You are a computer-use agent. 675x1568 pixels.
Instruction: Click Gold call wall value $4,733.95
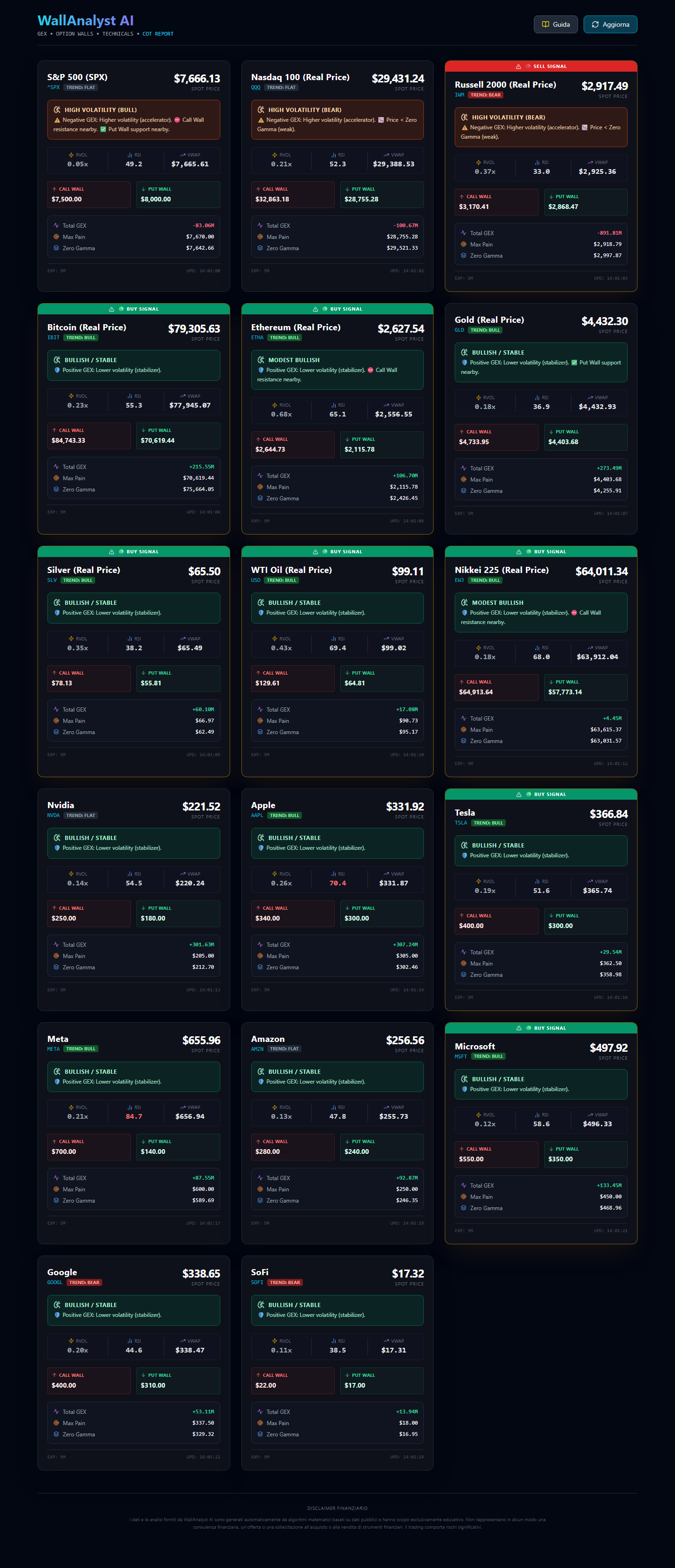474,442
